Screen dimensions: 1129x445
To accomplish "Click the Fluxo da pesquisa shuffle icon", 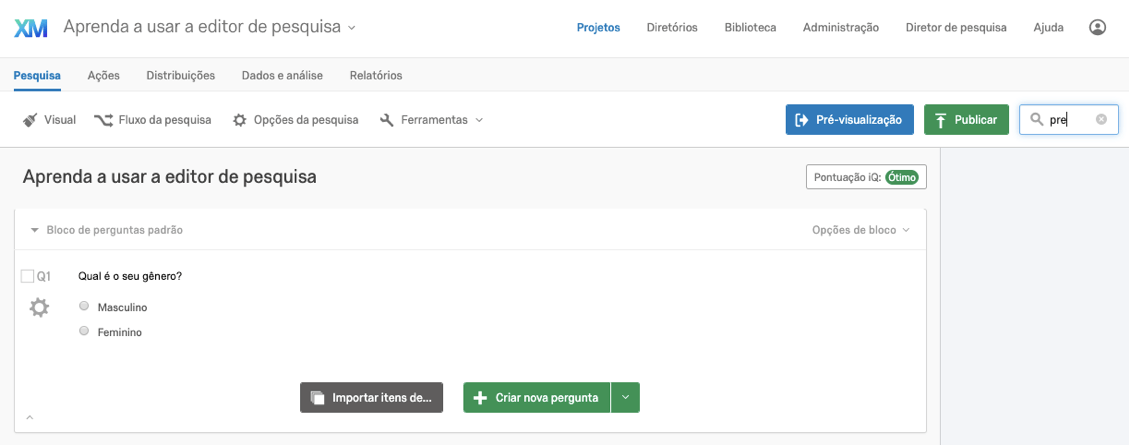I will tap(103, 120).
